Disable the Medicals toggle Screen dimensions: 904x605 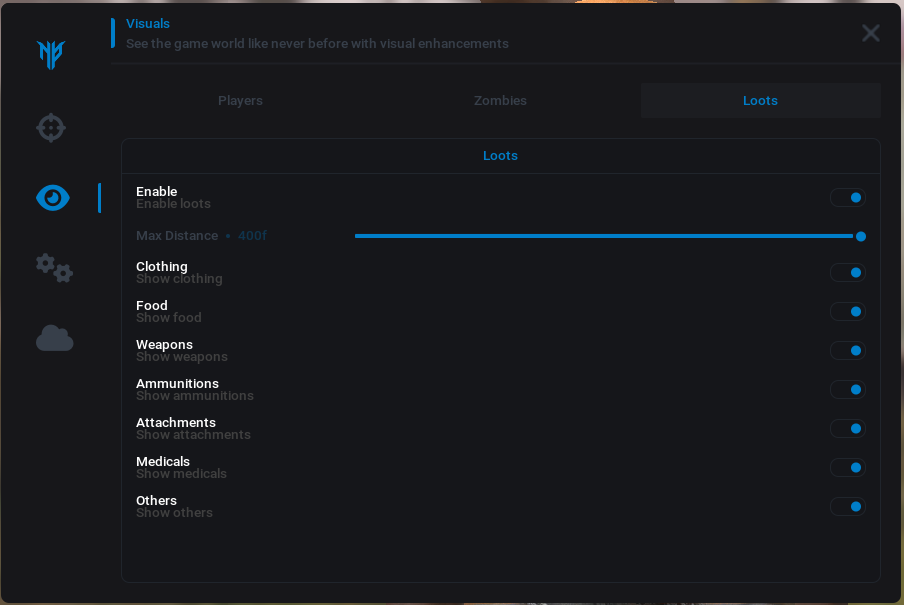848,468
